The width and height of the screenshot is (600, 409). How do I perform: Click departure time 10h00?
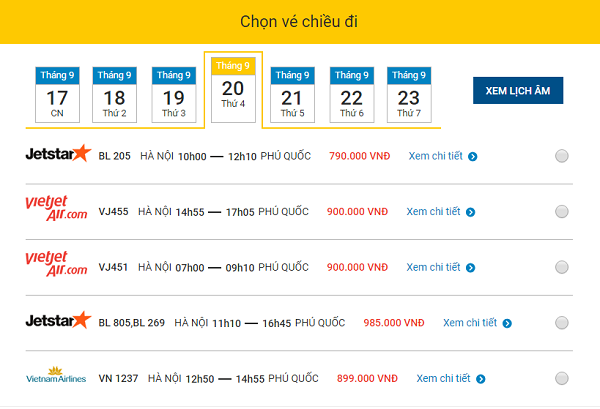pos(192,156)
